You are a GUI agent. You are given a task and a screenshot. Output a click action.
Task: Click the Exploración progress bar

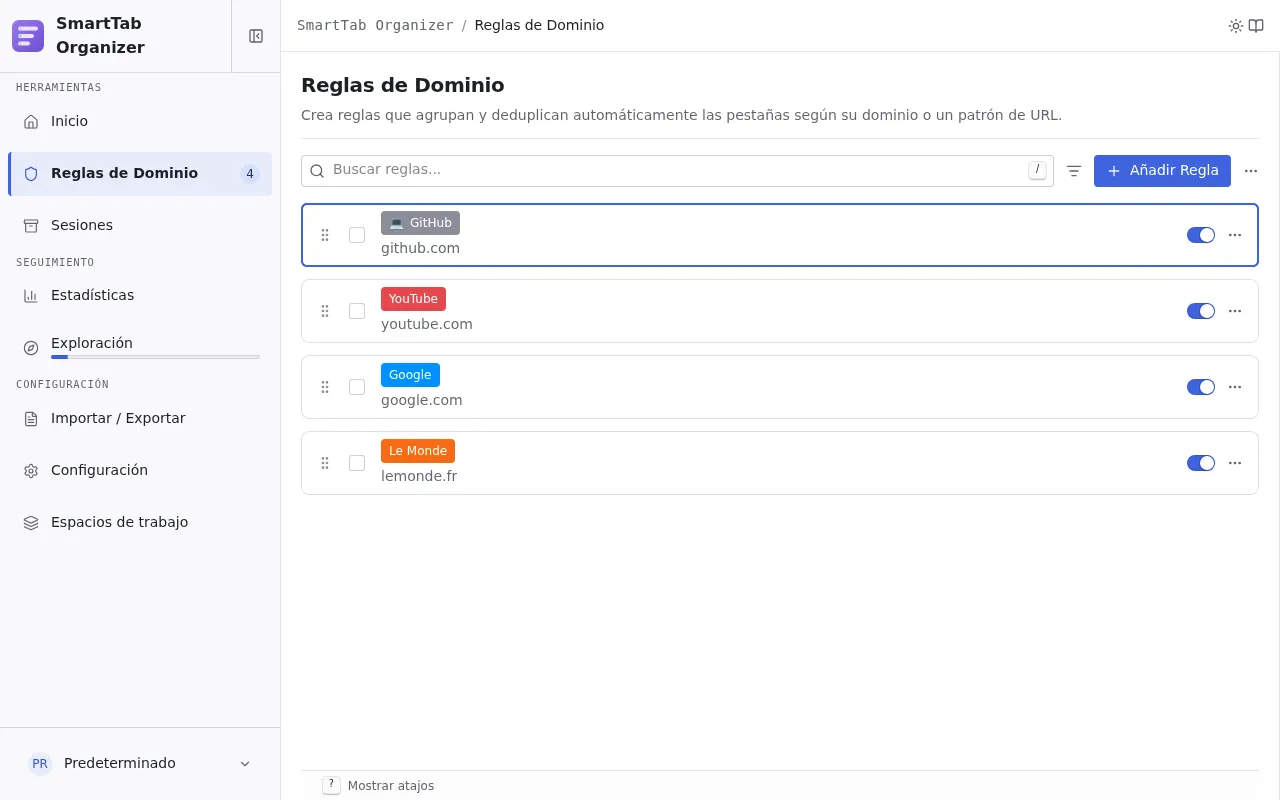(x=155, y=357)
